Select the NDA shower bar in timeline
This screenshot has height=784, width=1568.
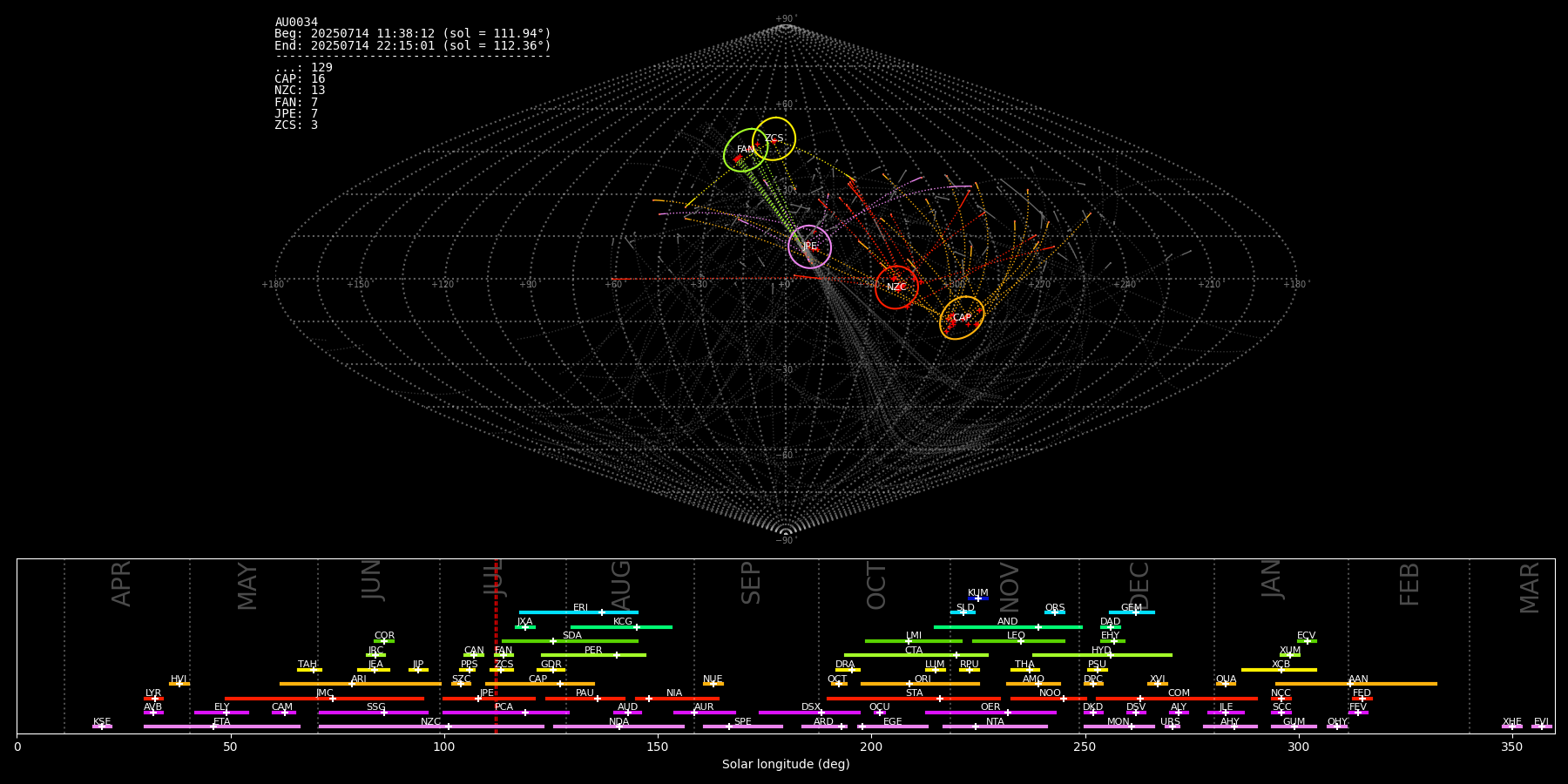618,727
